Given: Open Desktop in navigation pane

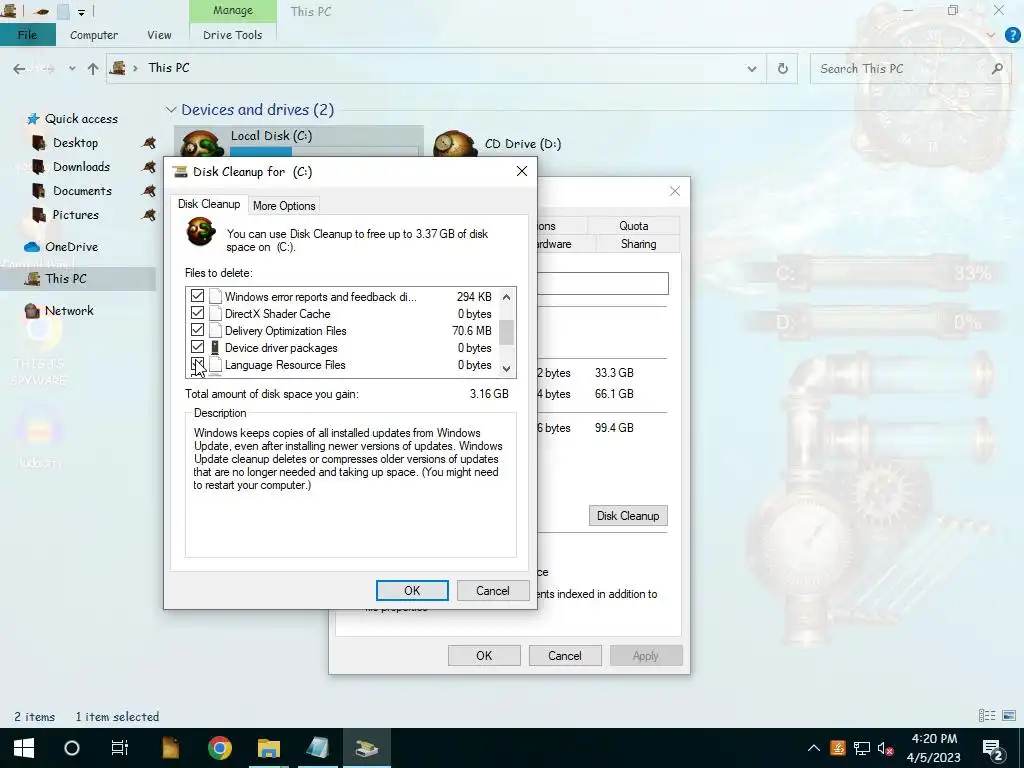Looking at the screenshot, I should pyautogui.click(x=75, y=142).
